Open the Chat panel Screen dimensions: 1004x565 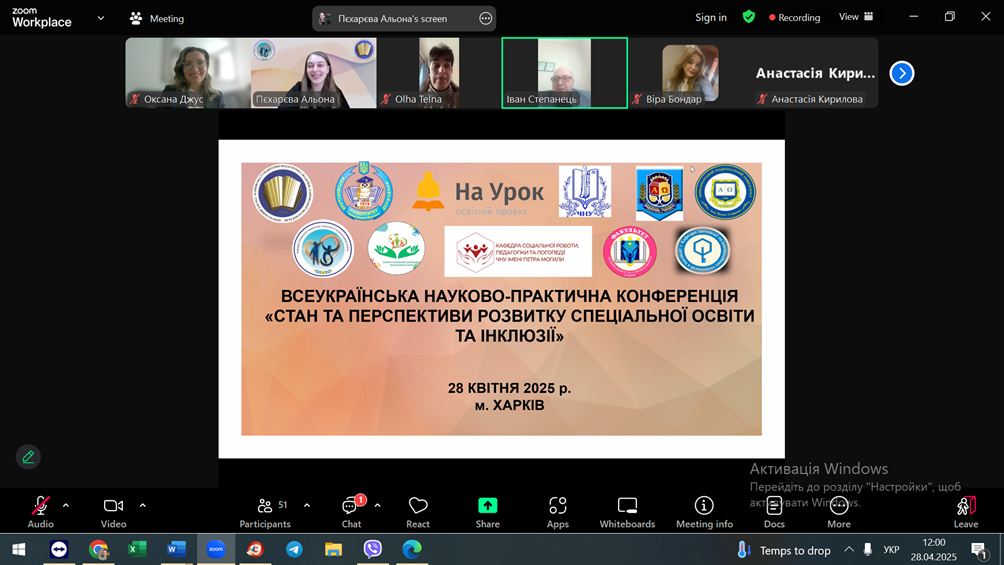[352, 512]
